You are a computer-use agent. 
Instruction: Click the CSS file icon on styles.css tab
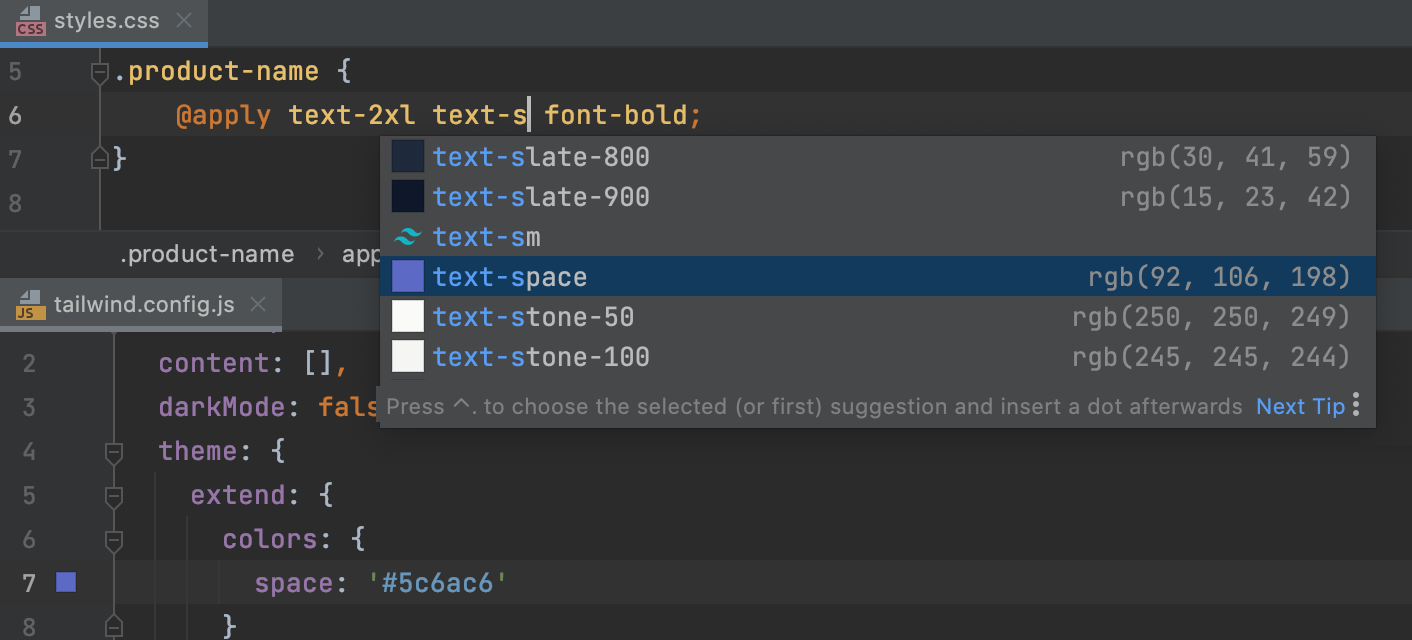point(30,19)
